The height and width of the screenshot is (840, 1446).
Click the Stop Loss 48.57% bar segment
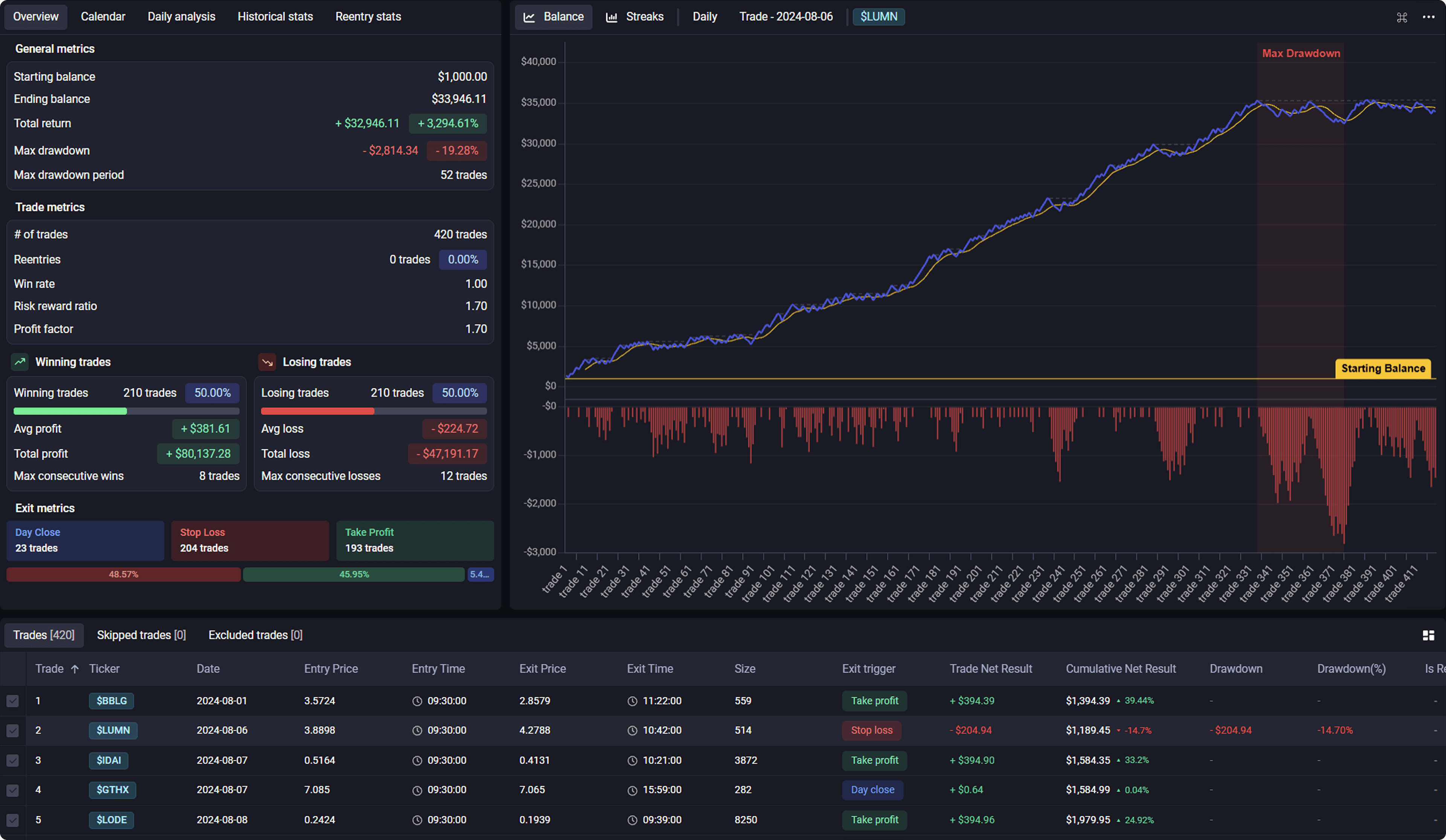124,574
